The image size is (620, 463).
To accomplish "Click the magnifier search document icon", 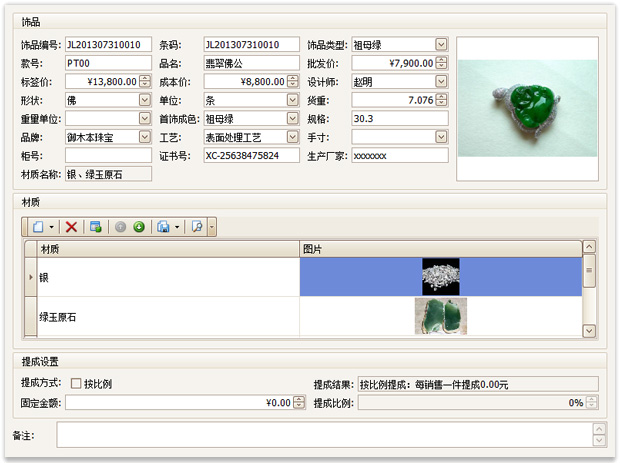I will click(197, 227).
